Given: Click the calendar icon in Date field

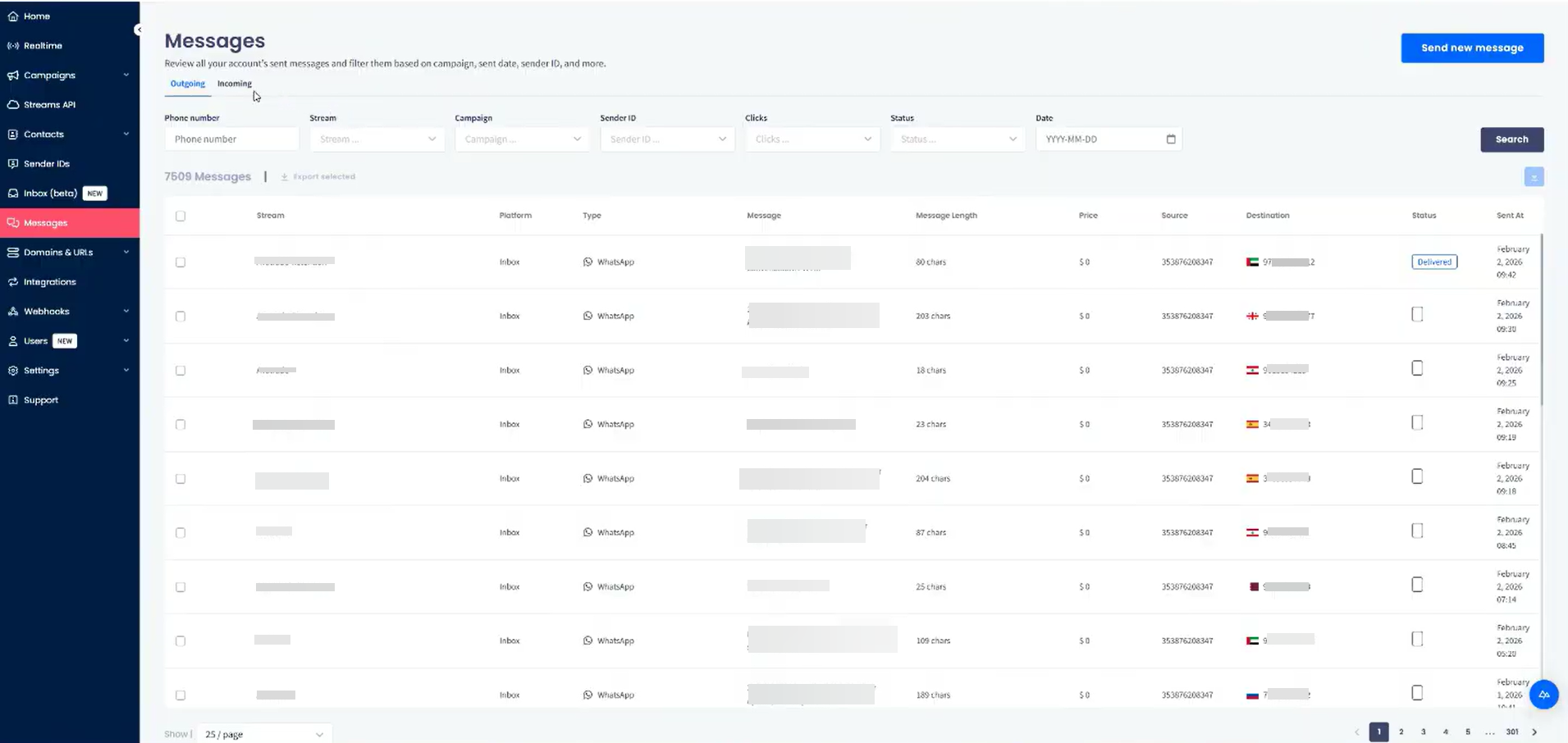Looking at the screenshot, I should tap(1171, 139).
